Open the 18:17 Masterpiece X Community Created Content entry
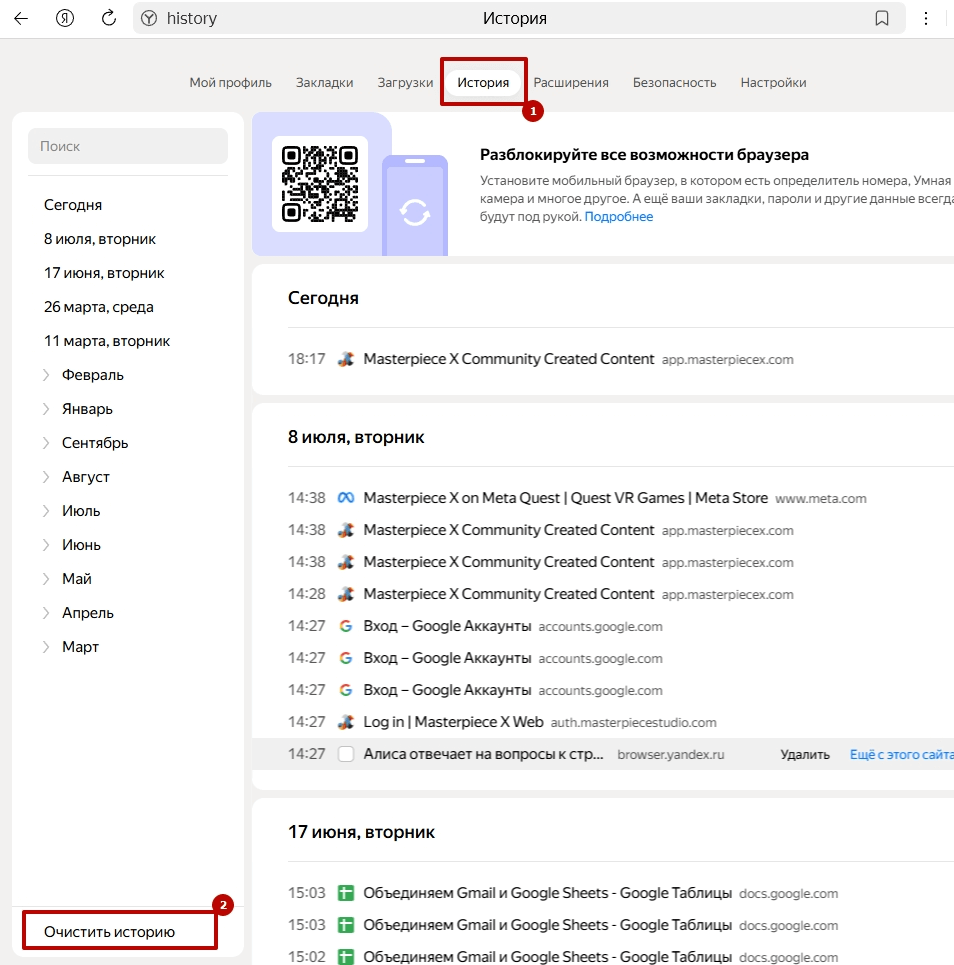Viewport: 954px width, 965px height. [508, 359]
